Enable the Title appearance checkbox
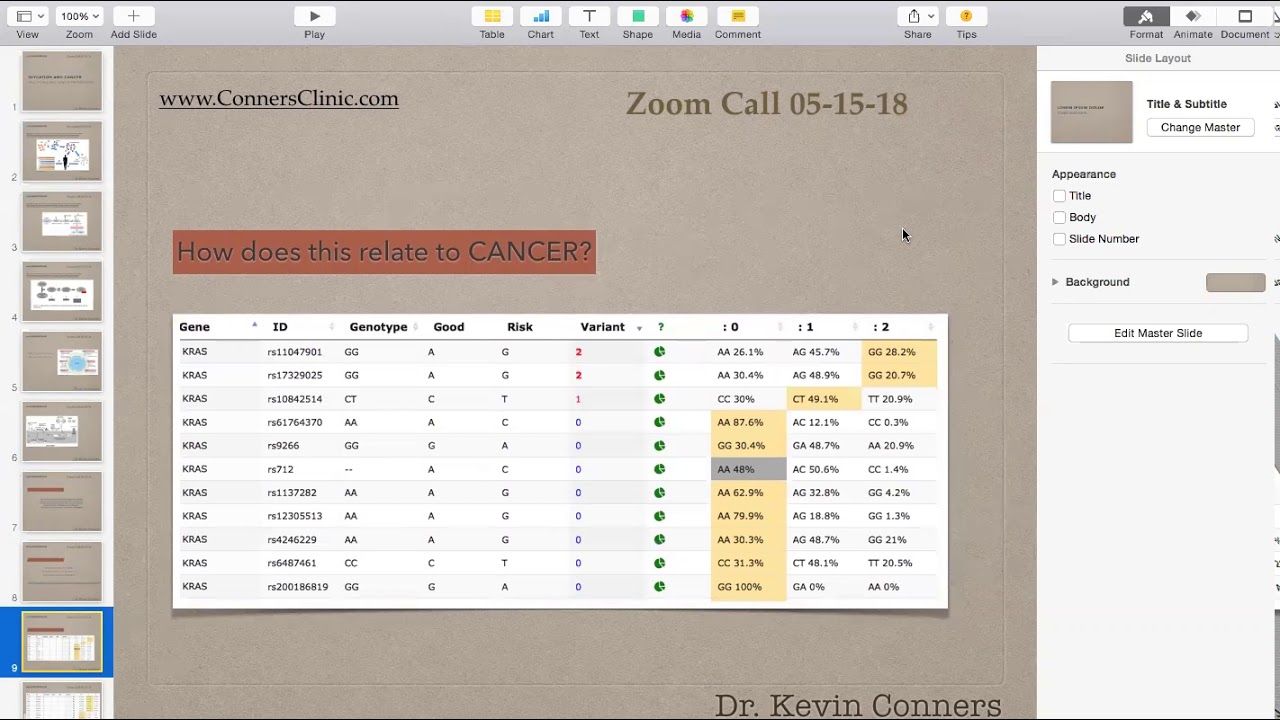Screen dimensions: 1280x720 tap(1059, 196)
